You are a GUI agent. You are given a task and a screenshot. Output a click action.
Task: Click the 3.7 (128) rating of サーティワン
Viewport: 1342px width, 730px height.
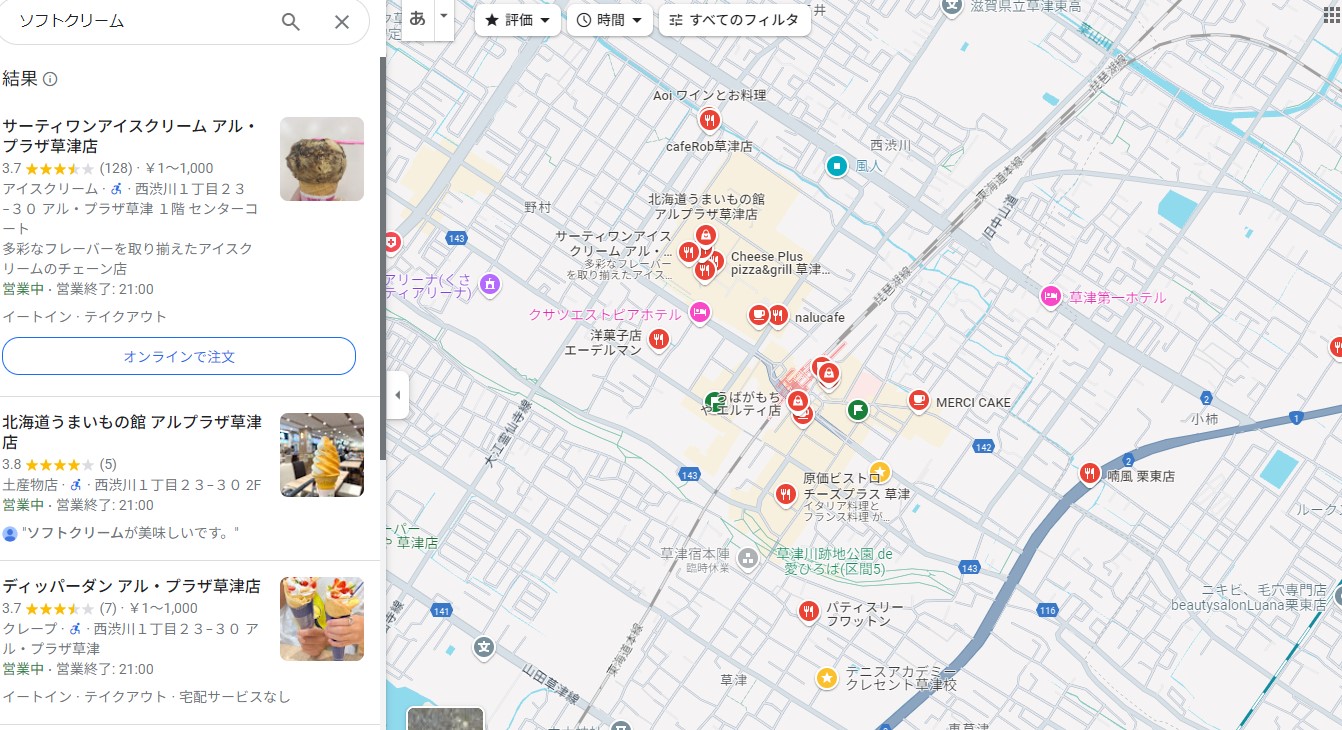[x=67, y=168]
